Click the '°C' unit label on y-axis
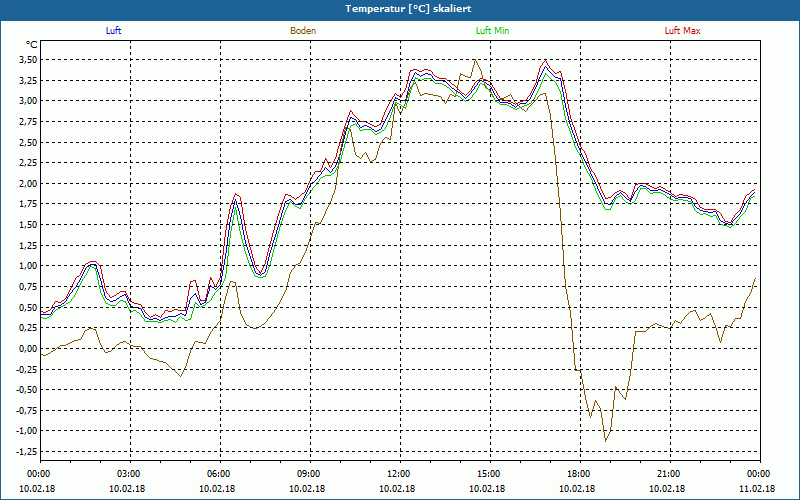The height and width of the screenshot is (500, 800). 32,45
